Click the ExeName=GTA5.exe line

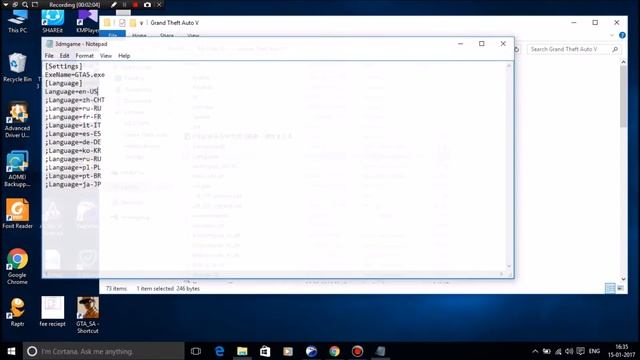point(75,75)
